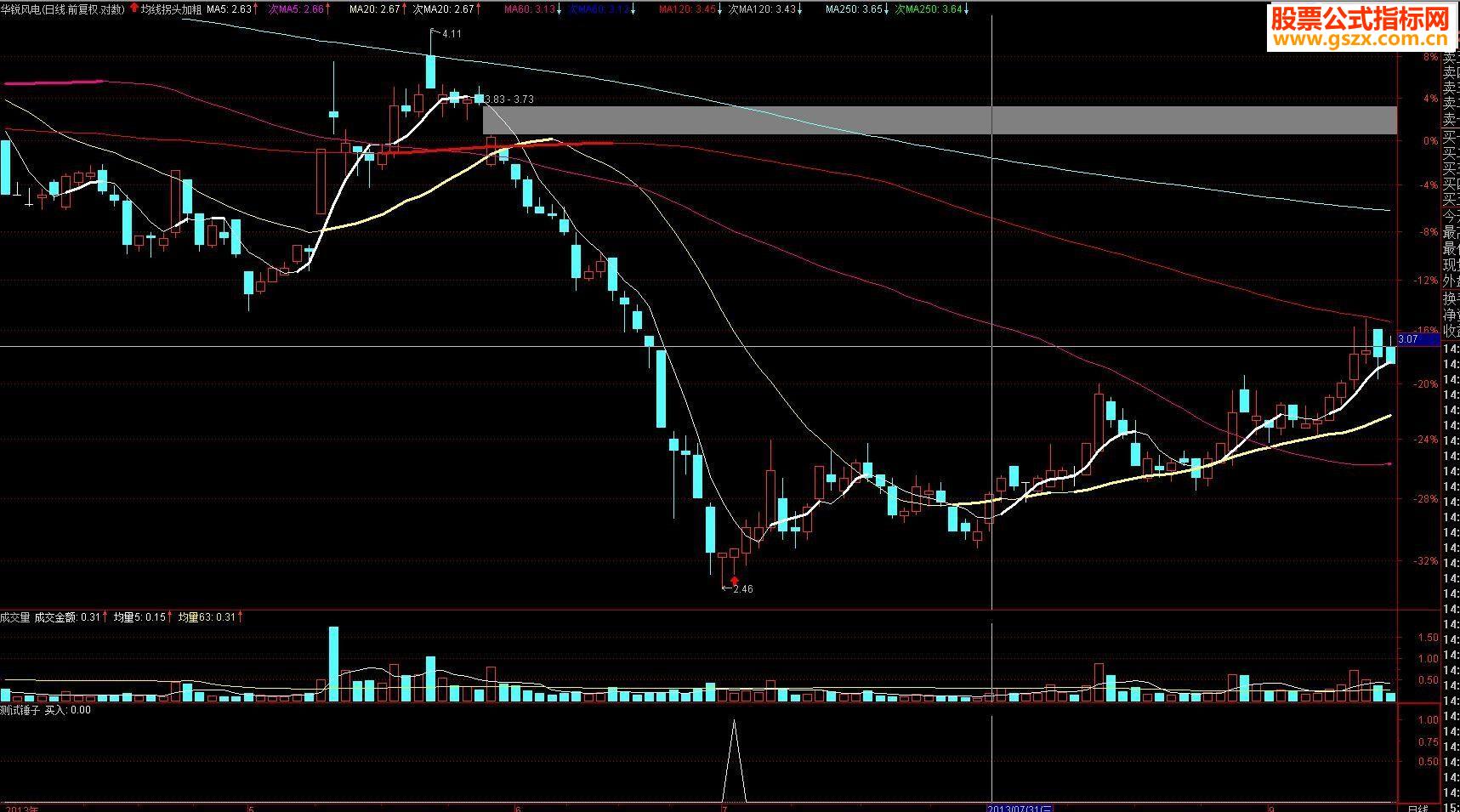Open the 测试锤子 indicator label
1460x812 pixels.
point(20,710)
